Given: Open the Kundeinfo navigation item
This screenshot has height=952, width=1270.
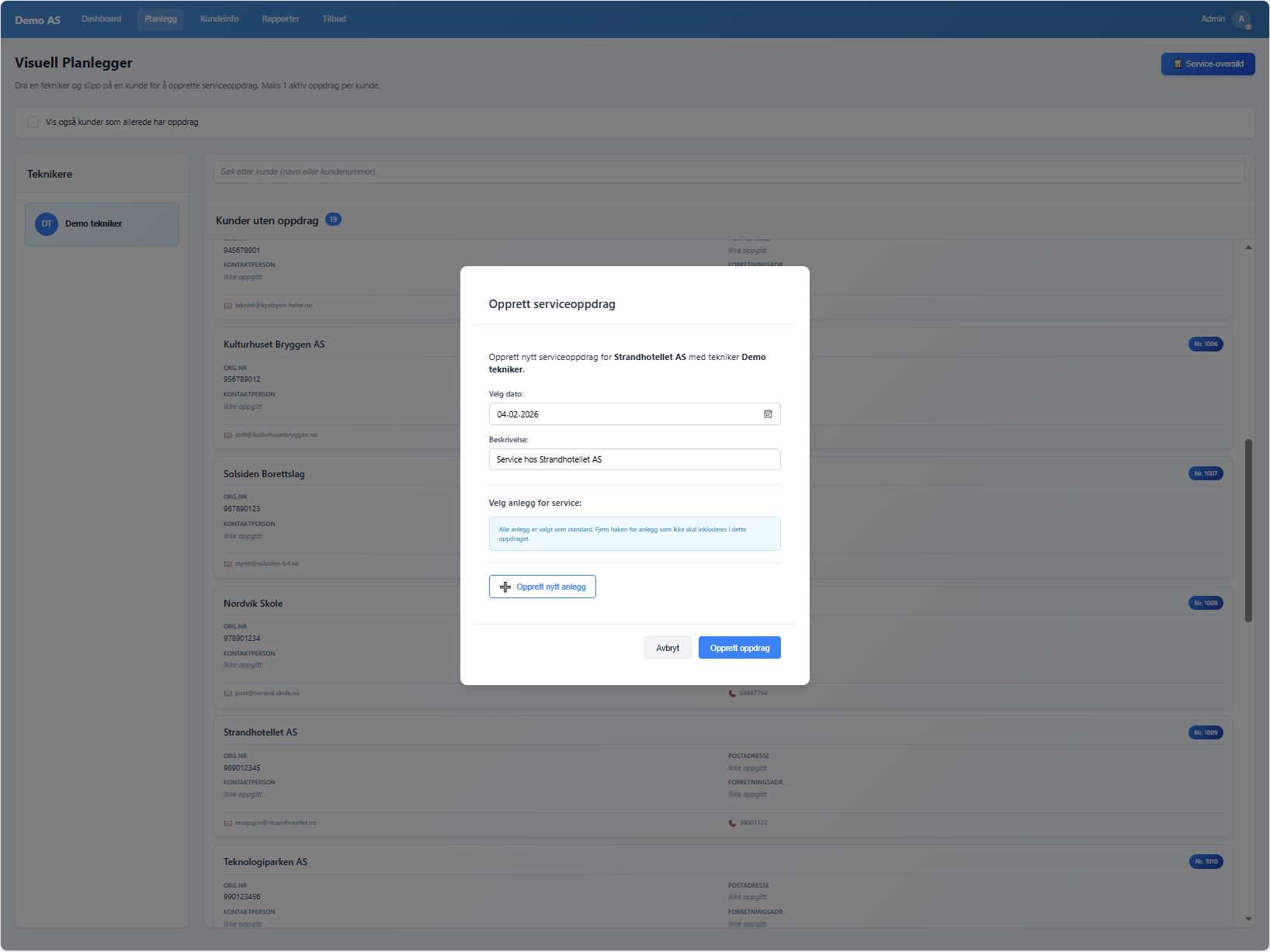Looking at the screenshot, I should [x=220, y=19].
